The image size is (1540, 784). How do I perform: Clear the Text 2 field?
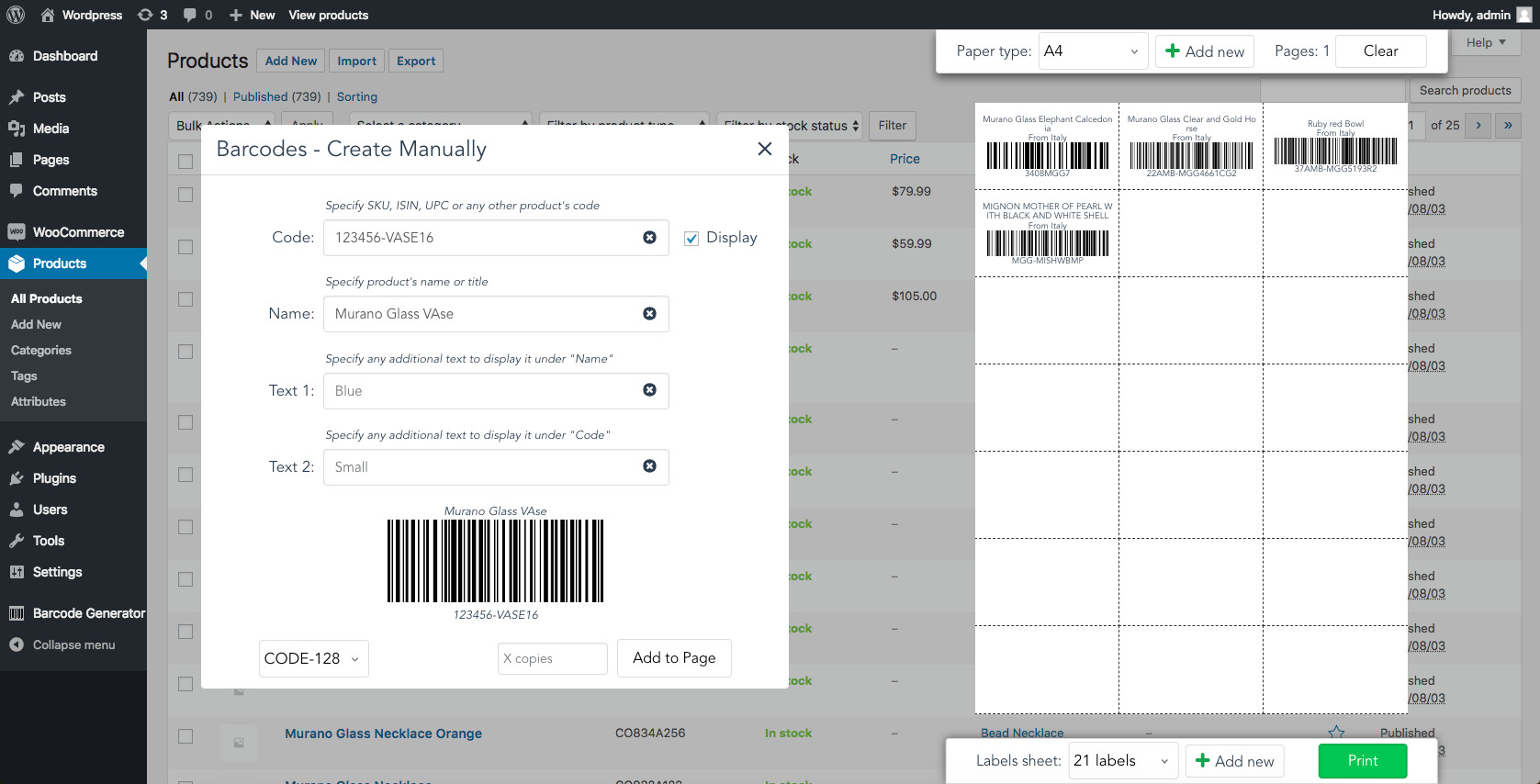tap(649, 466)
